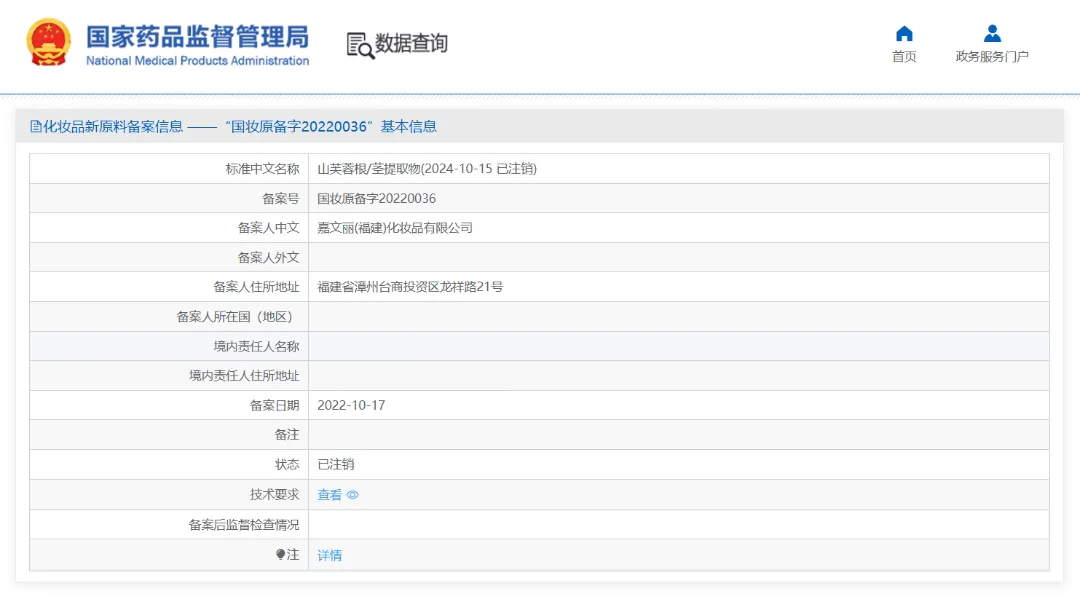Select the date 2022-10-17
1080x601 pixels.
[x=351, y=405]
